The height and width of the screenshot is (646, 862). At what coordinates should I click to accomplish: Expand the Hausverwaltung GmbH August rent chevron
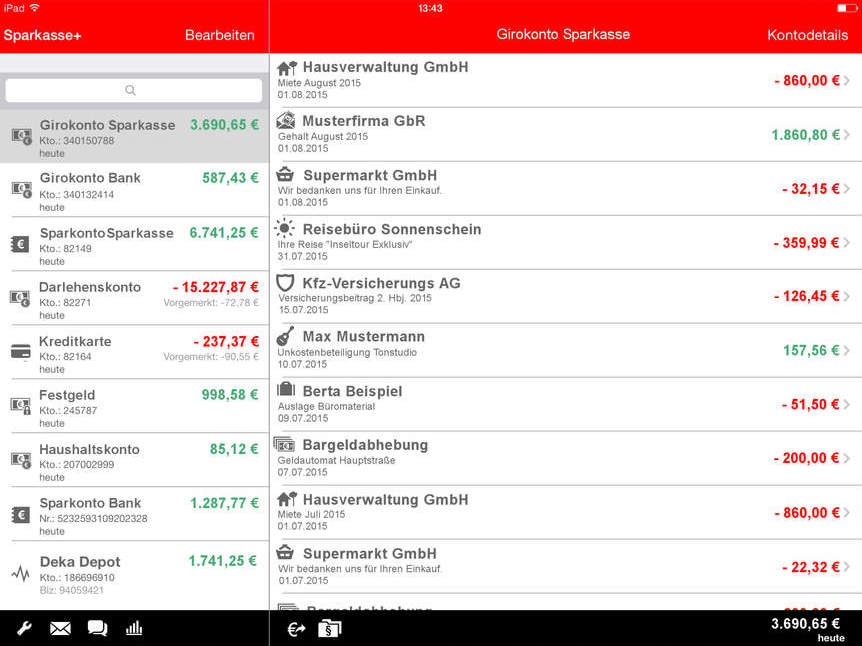[847, 80]
